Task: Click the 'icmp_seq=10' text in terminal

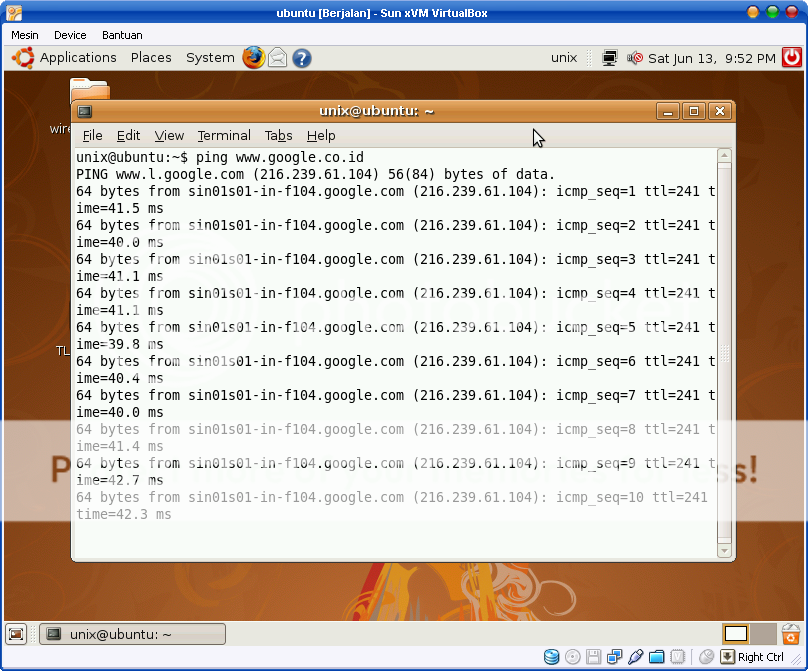Action: pyautogui.click(x=600, y=497)
